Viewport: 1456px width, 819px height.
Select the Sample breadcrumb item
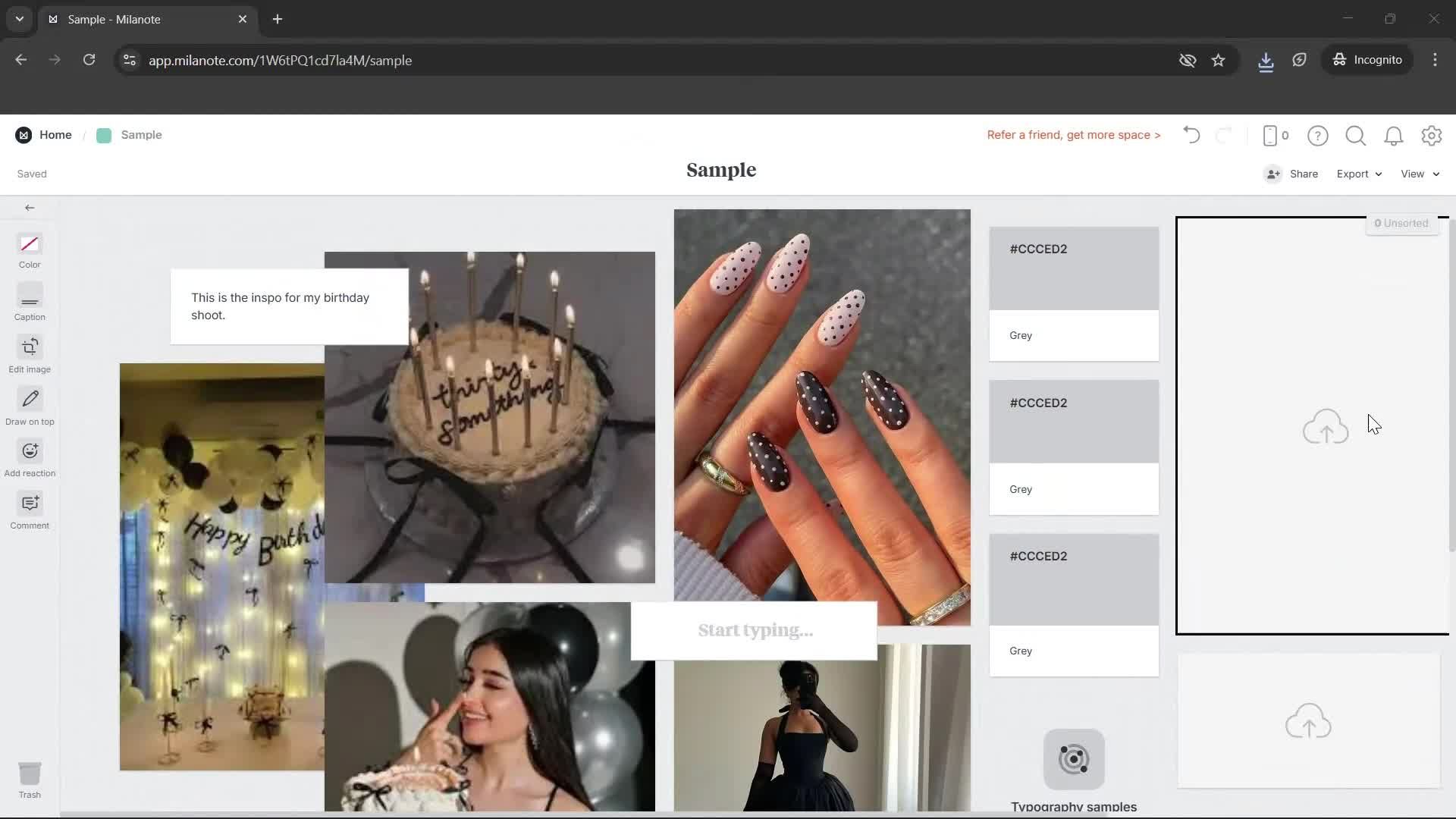[x=141, y=134]
